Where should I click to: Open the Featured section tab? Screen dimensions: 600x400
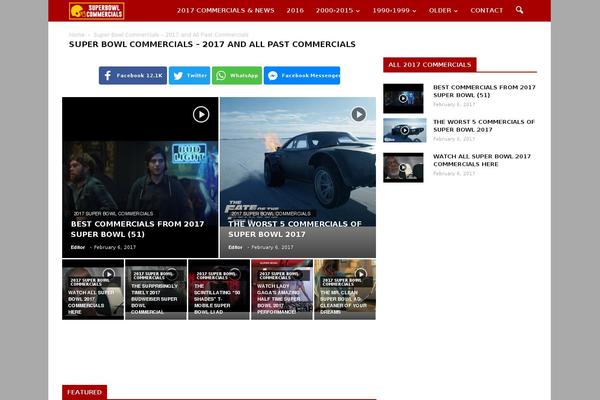[x=85, y=392]
